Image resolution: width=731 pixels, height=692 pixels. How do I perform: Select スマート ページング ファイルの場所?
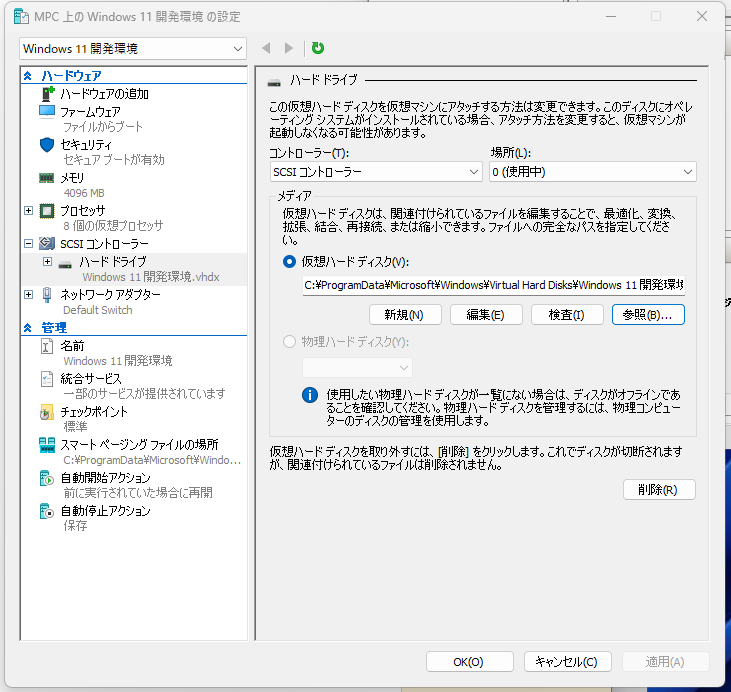coord(139,445)
